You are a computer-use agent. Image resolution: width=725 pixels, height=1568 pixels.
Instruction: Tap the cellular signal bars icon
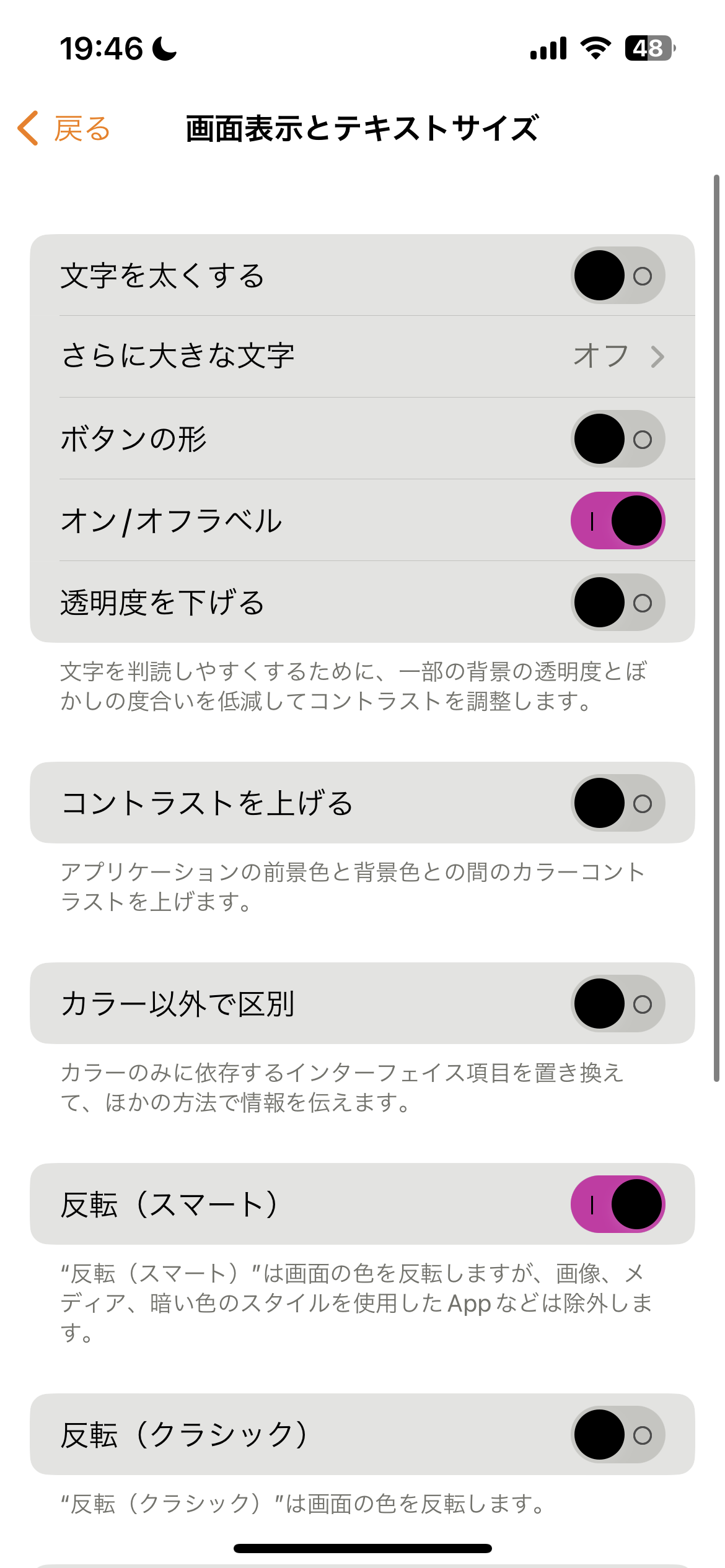tap(548, 48)
